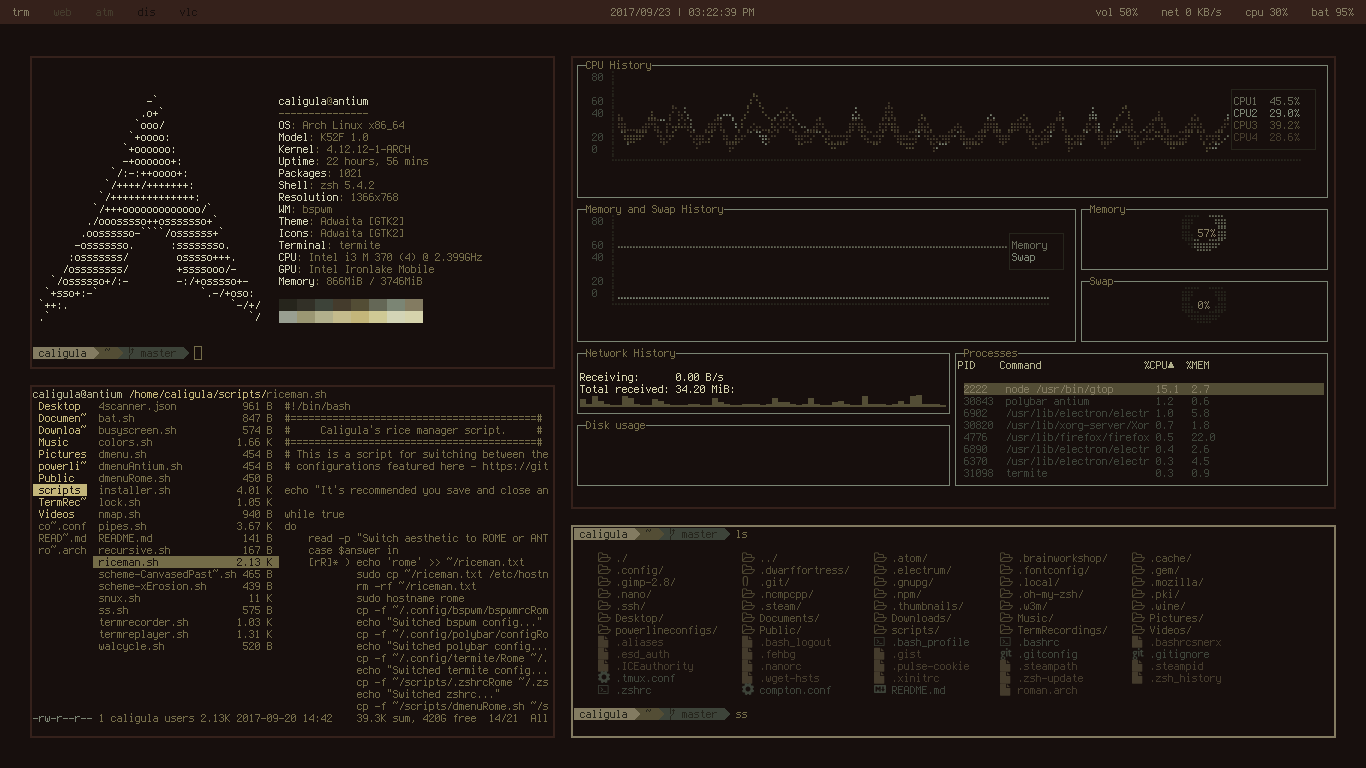Click the file icon beside .aliases
This screenshot has width=1366, height=768.
pos(604,642)
